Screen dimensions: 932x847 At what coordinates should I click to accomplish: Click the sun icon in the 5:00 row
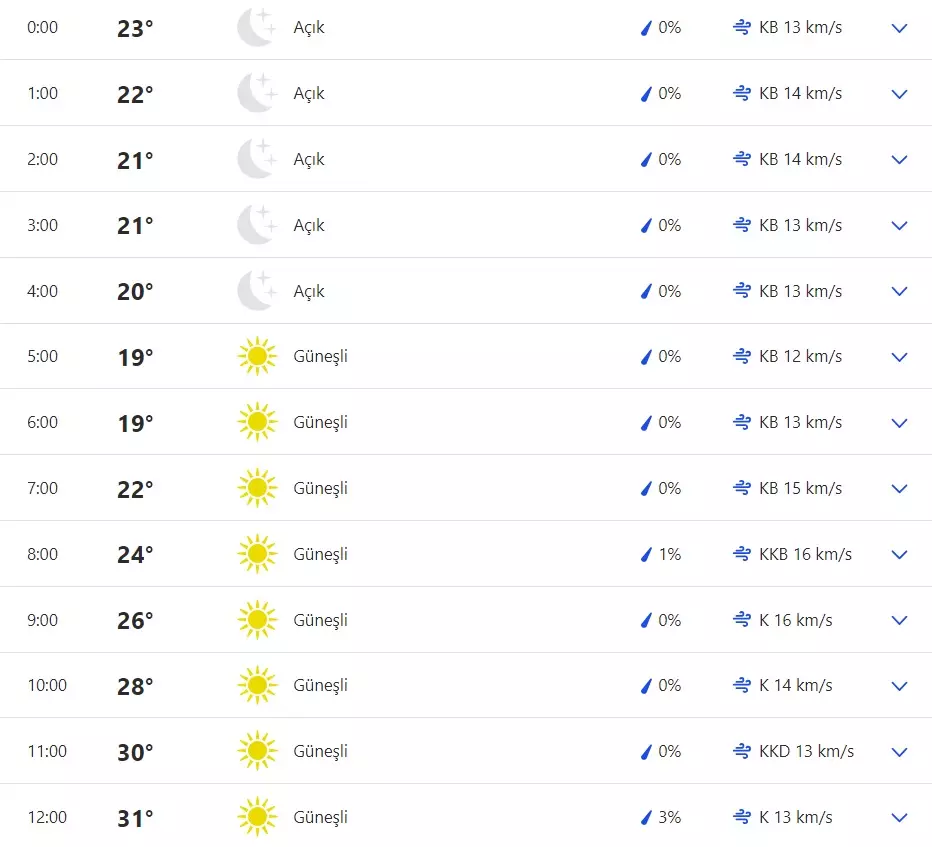click(x=257, y=357)
